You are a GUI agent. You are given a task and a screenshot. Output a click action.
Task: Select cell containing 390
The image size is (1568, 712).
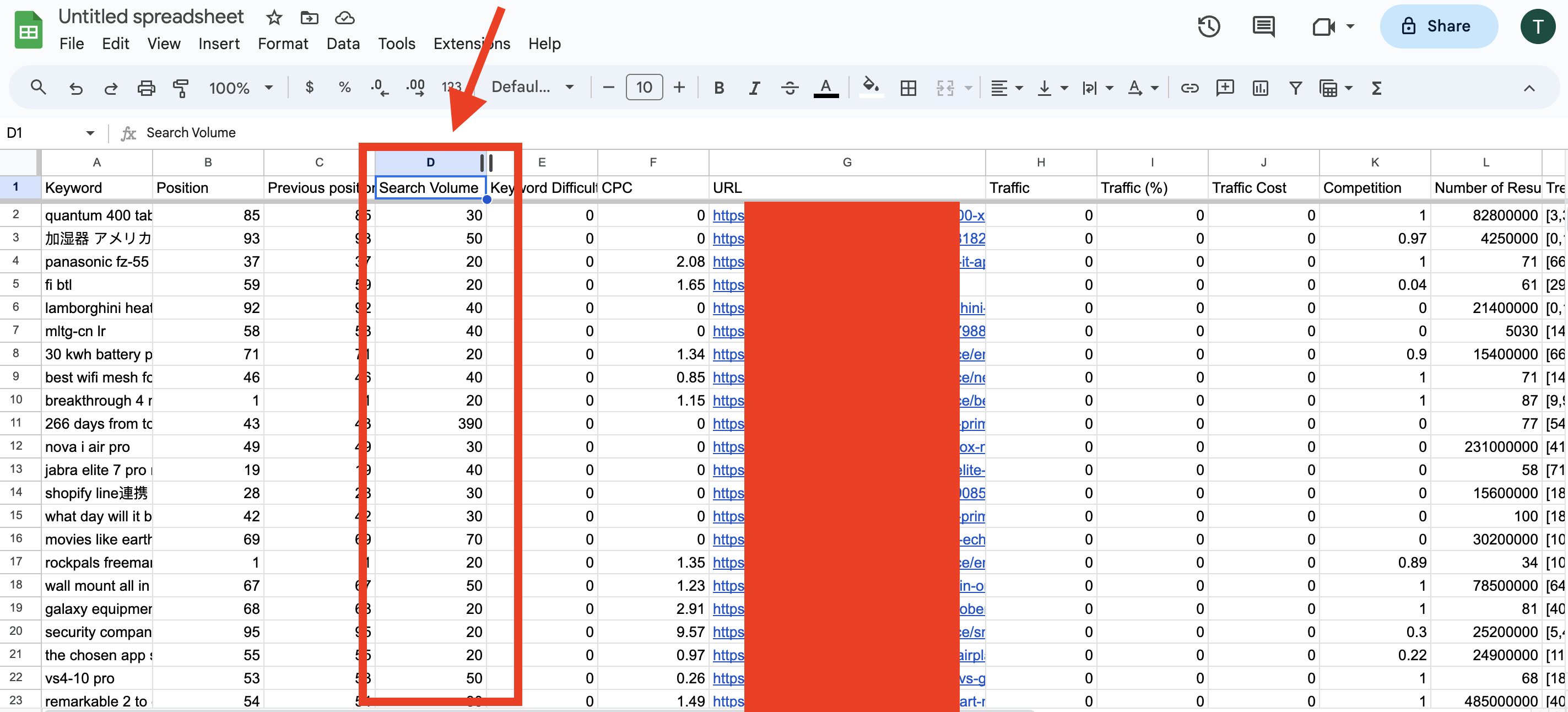click(430, 423)
